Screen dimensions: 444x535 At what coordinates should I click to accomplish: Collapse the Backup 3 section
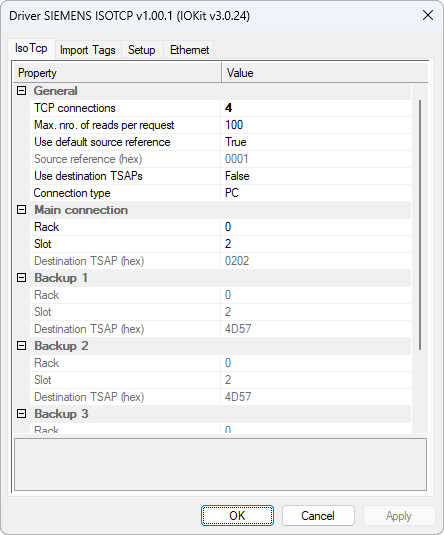coord(22,414)
